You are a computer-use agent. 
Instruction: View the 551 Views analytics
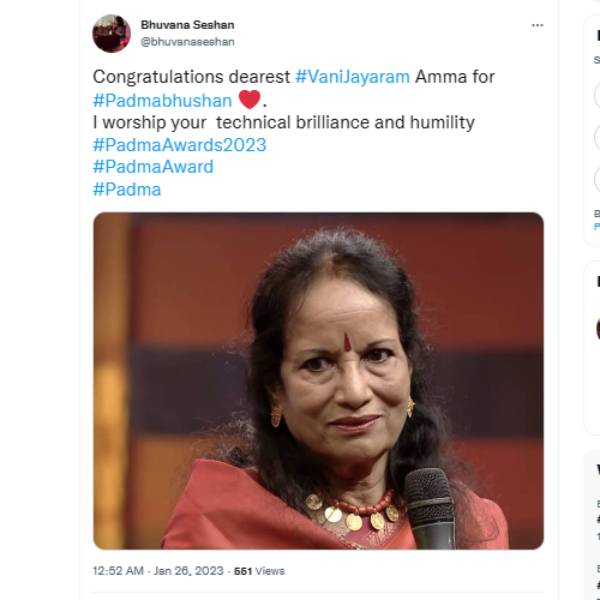coord(259,571)
